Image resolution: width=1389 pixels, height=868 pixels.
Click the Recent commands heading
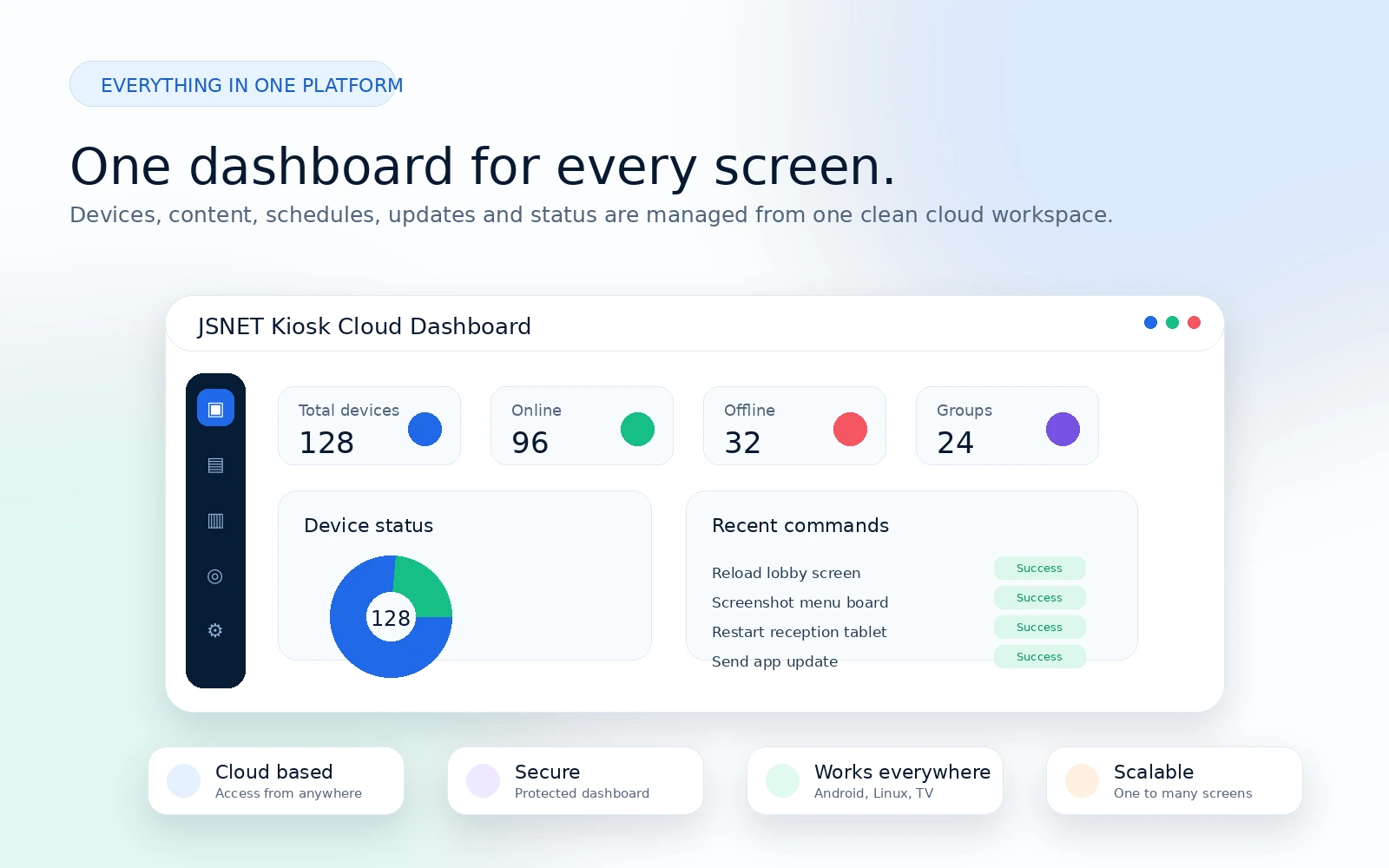(x=800, y=525)
